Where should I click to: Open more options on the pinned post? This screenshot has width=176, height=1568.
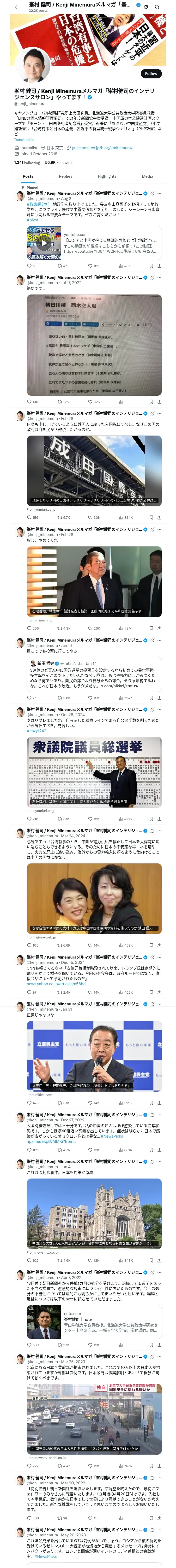(160, 193)
